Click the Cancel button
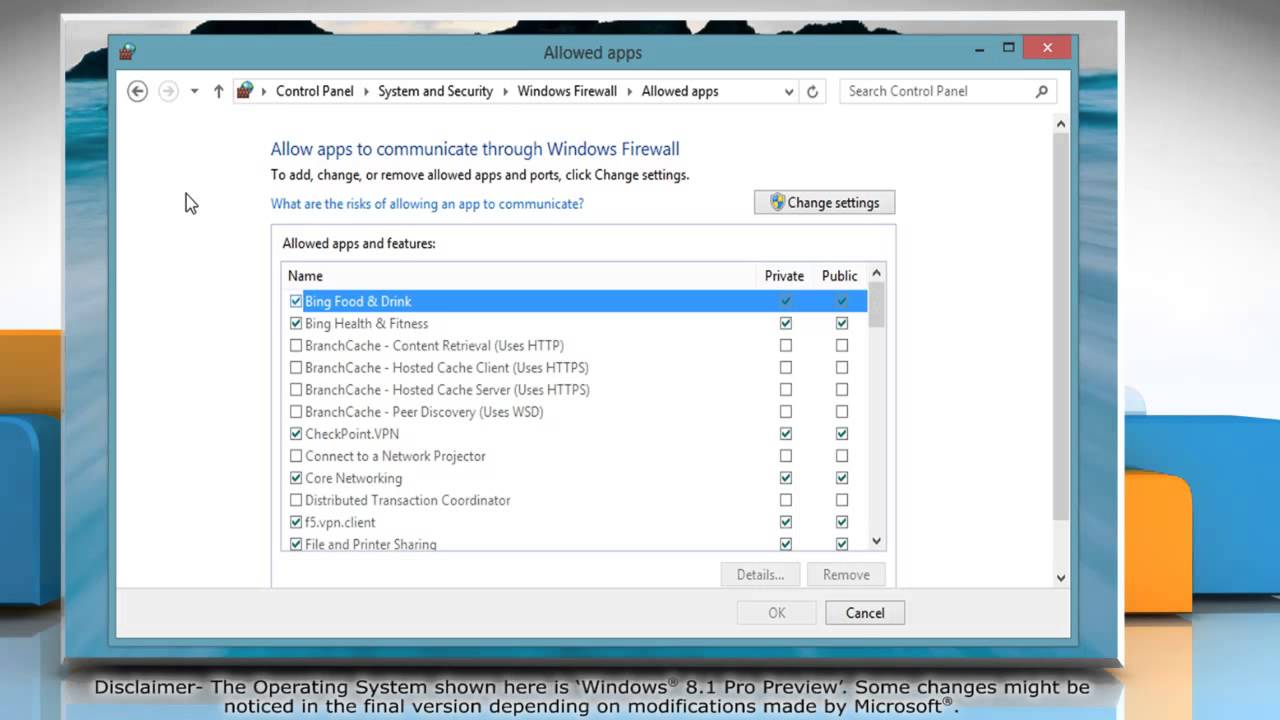The image size is (1280, 720). click(865, 613)
